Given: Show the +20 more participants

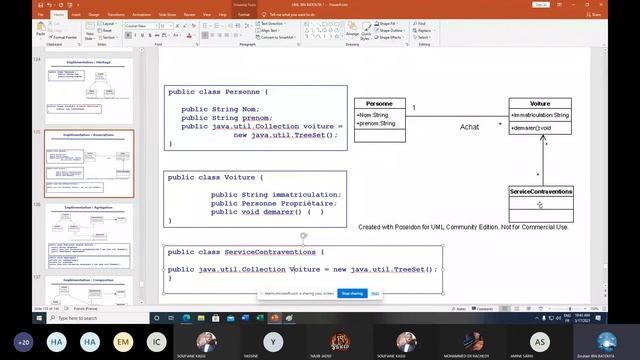Looking at the screenshot, I should [24, 342].
